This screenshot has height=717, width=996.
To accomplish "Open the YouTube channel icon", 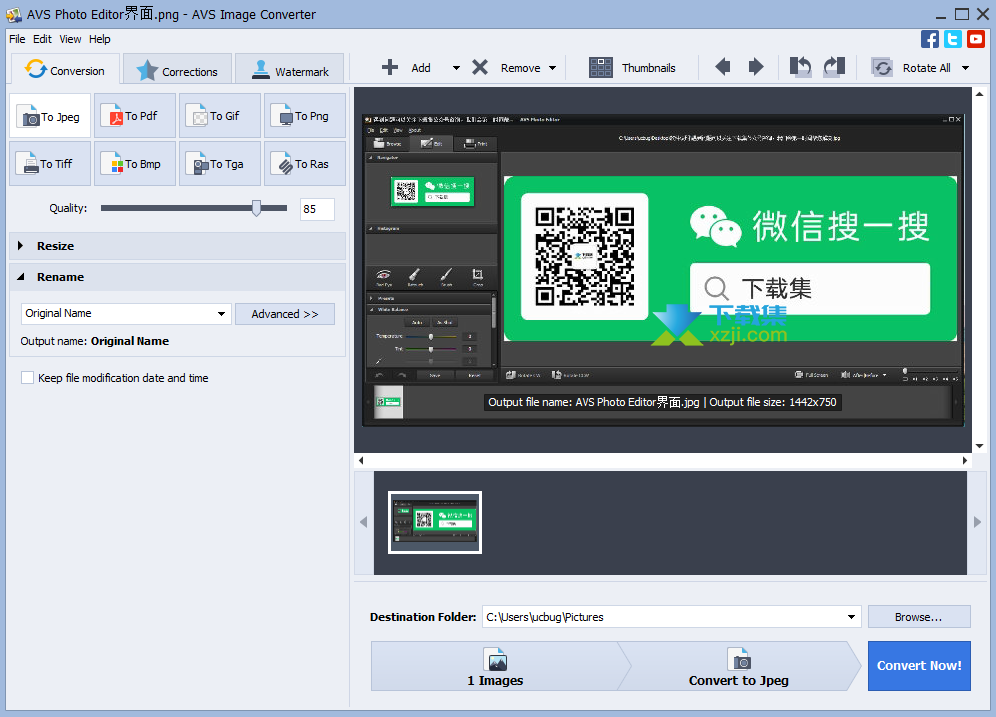I will [976, 39].
